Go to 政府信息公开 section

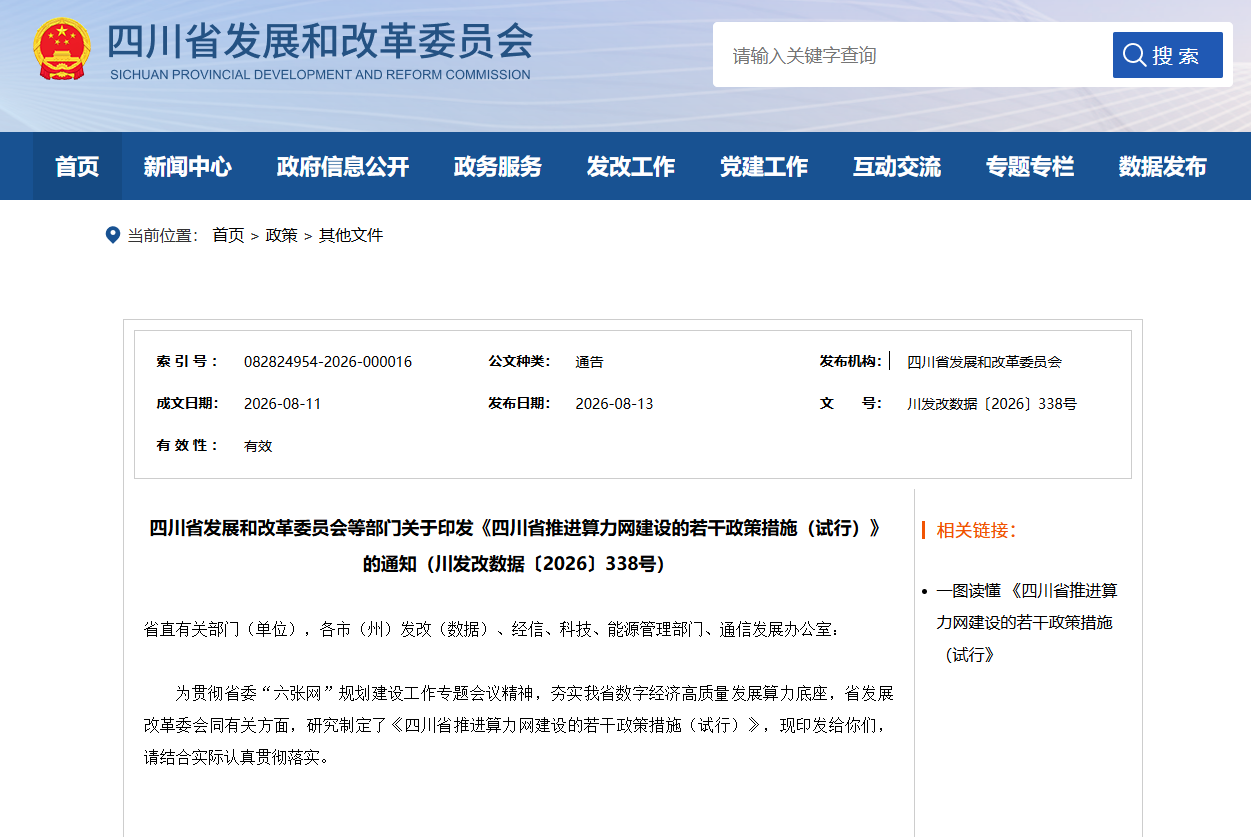point(343,166)
